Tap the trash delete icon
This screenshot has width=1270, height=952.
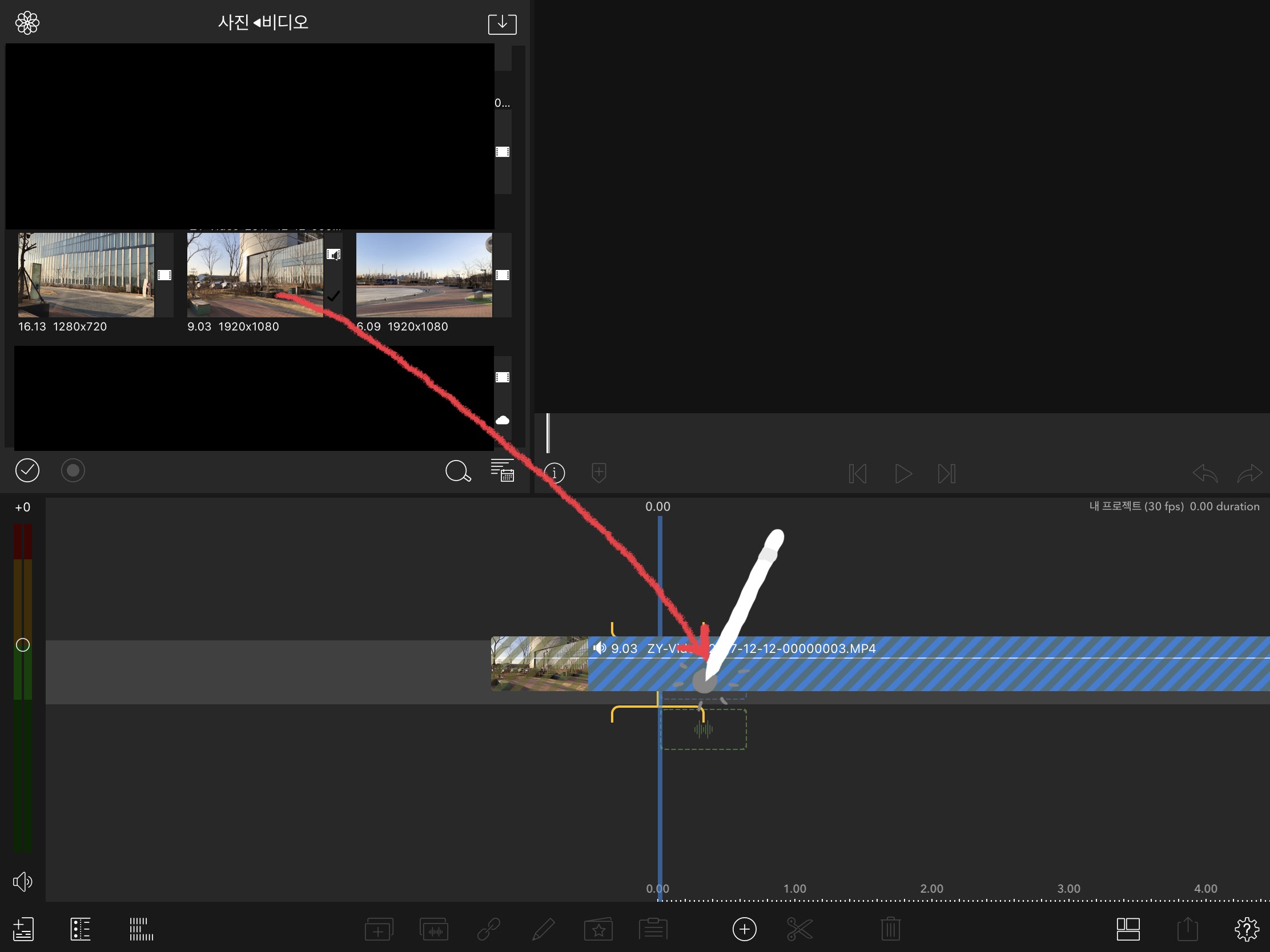pos(890,929)
